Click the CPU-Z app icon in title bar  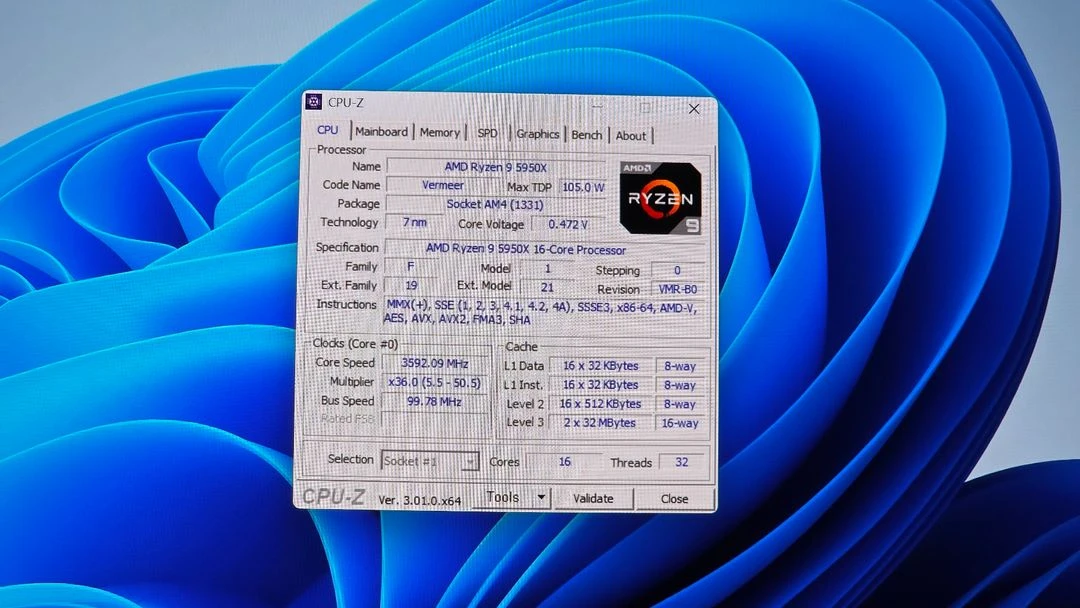coord(313,101)
